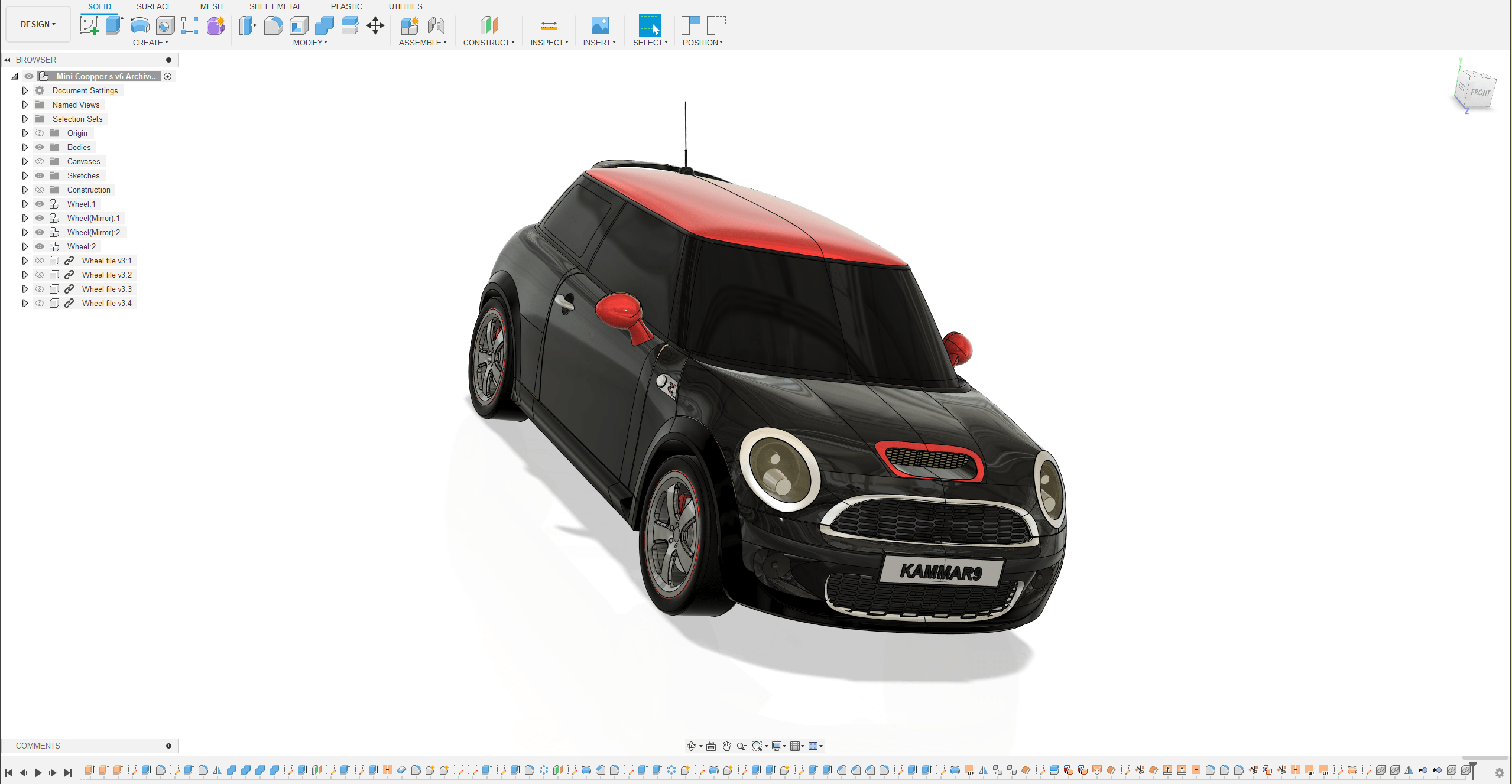Select the Extrude tool
Screen dimensions: 1512x784
click(x=114, y=25)
